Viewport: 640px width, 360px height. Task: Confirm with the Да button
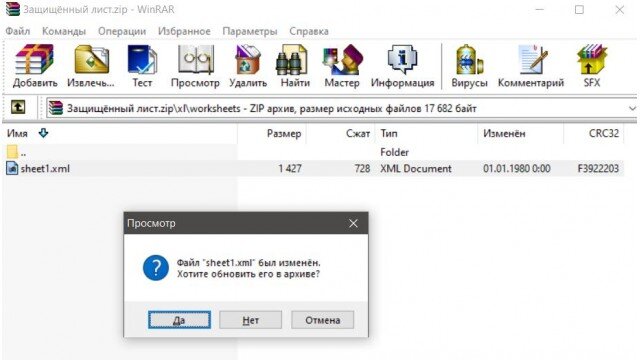click(x=180, y=320)
